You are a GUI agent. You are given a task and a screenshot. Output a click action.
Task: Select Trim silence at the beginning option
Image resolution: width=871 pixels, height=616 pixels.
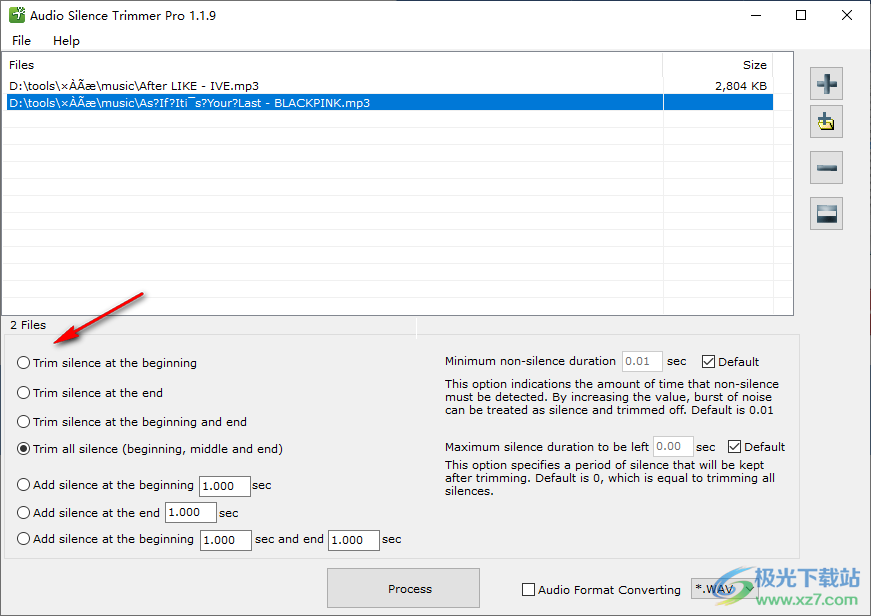[x=24, y=363]
